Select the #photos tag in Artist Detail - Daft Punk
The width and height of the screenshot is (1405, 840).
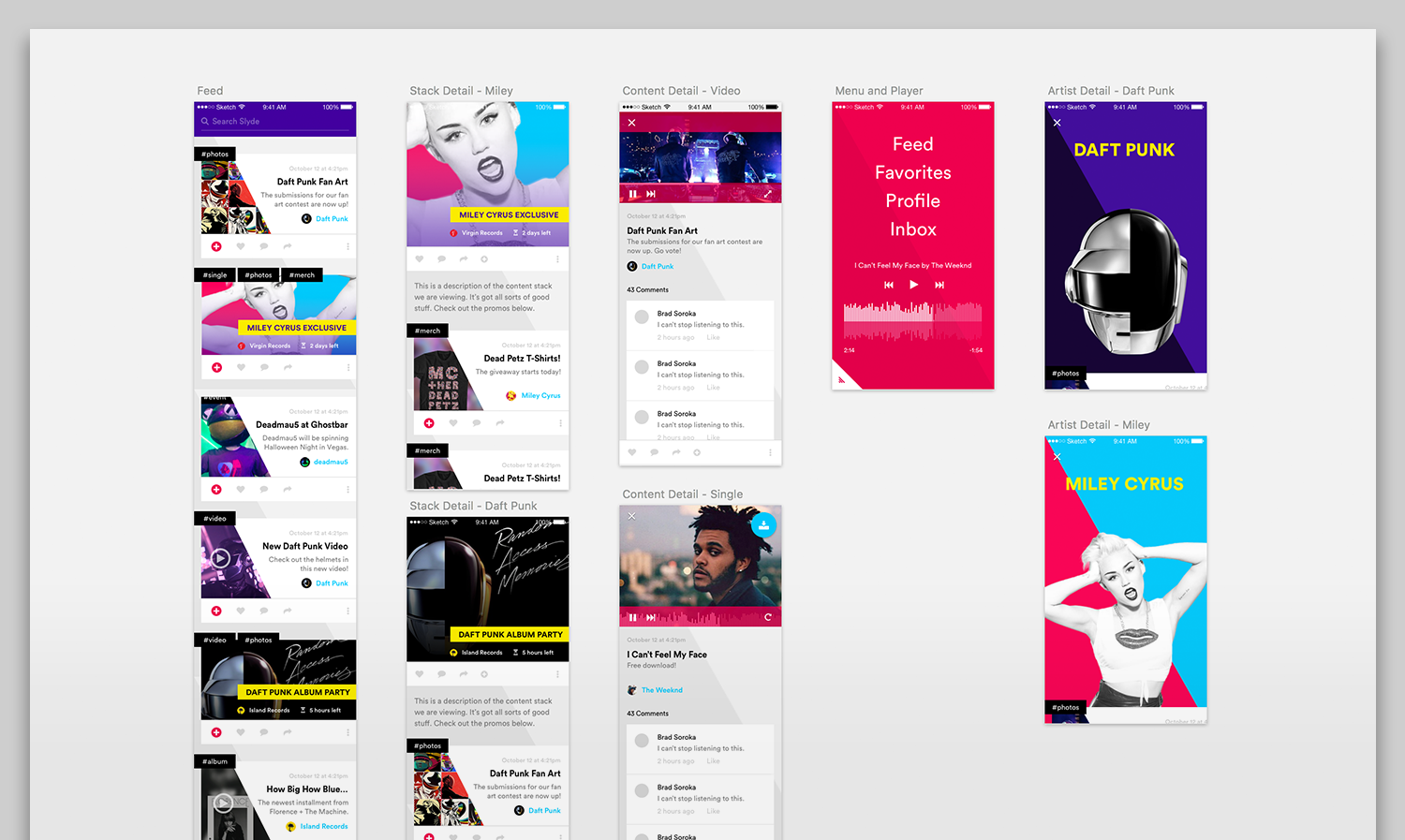pos(1066,374)
